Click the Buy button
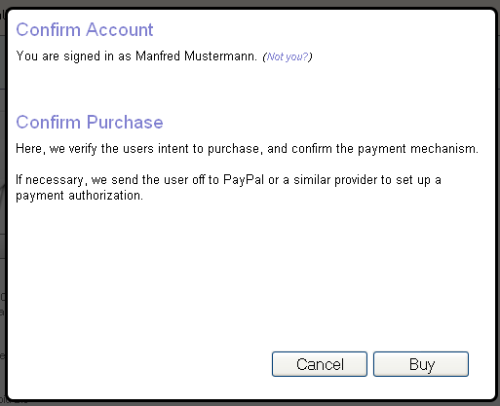The height and width of the screenshot is (406, 500). click(x=421, y=364)
